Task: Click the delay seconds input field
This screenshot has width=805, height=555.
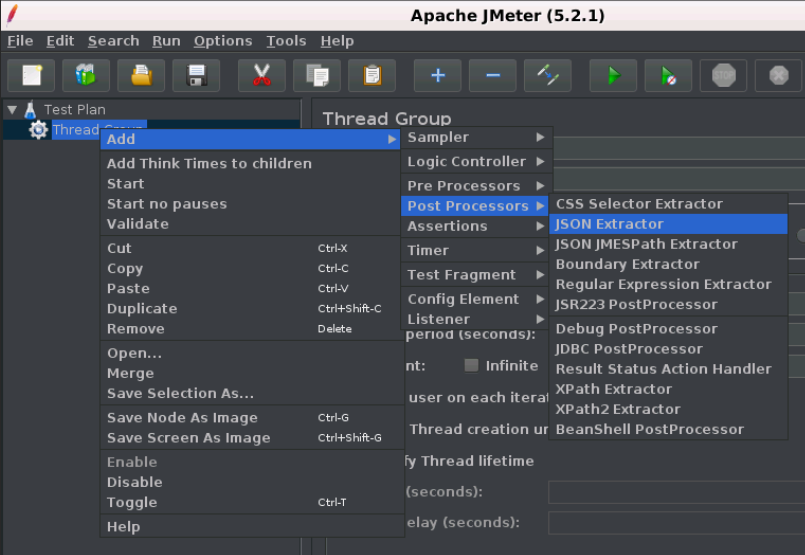Action: click(677, 523)
